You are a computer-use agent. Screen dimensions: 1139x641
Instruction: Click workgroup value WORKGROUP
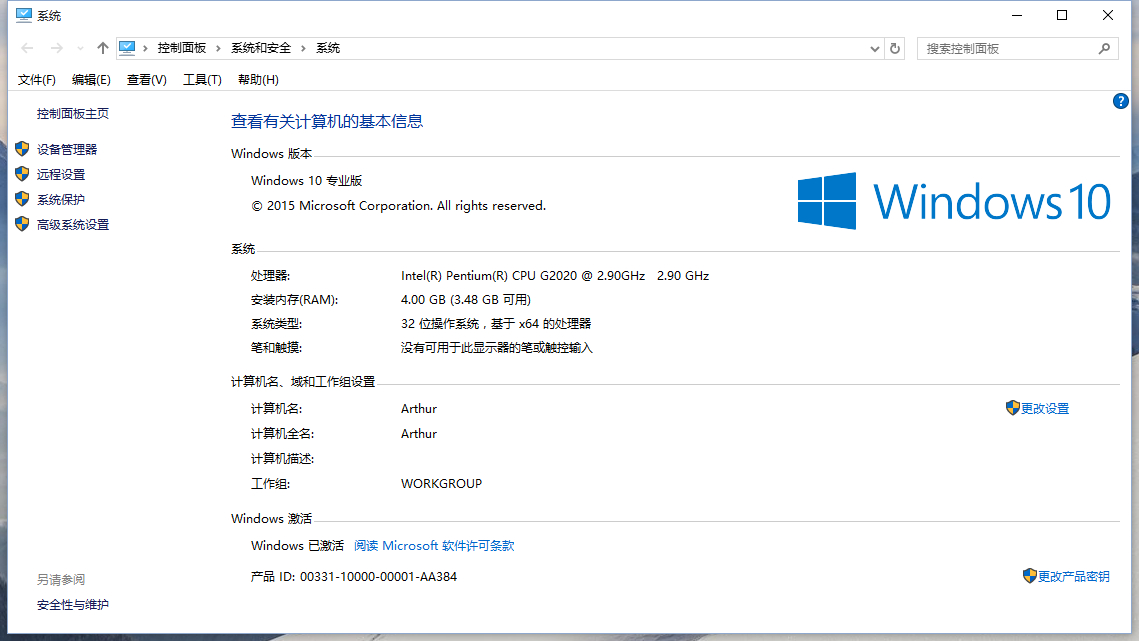tap(441, 483)
